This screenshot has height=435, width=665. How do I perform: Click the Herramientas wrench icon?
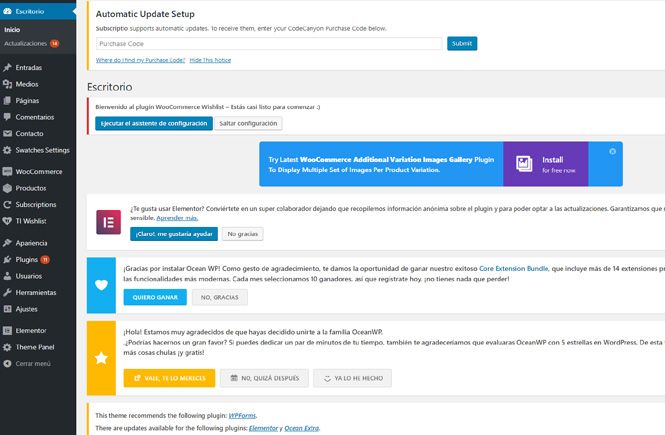(x=7, y=293)
